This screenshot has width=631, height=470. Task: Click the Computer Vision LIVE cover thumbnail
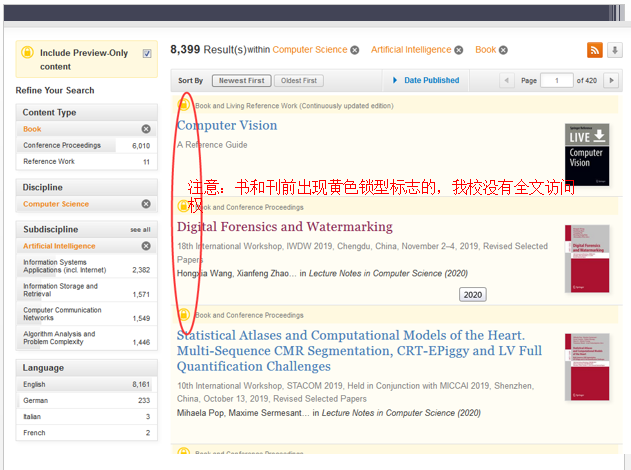[587, 155]
